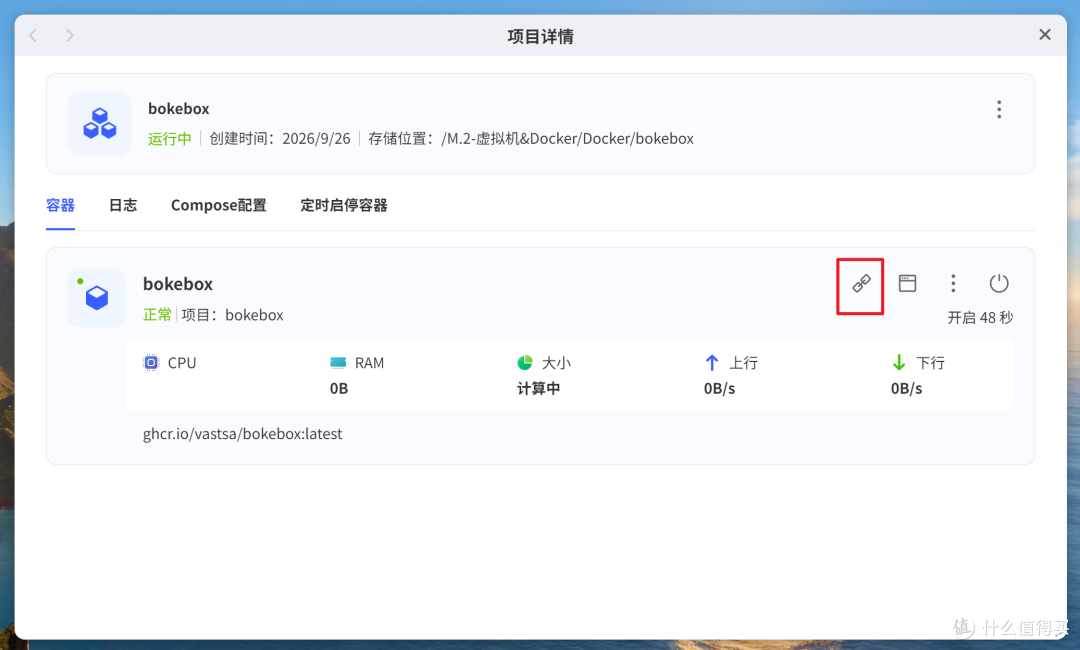Screen dimensions: 1080x650
Task: Open the bokebox container terminal window icon
Action: (907, 283)
